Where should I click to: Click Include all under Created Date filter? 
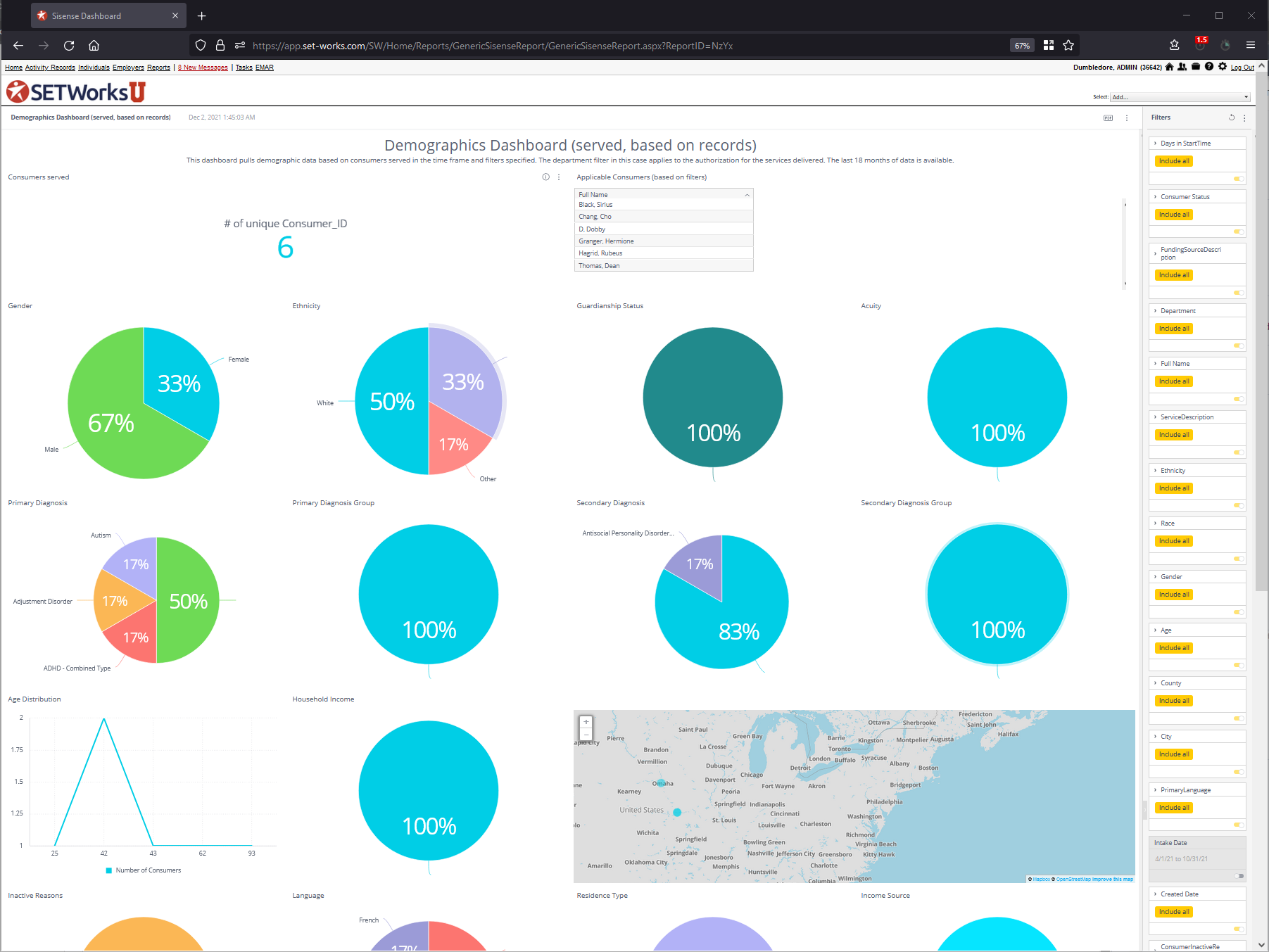(1174, 912)
